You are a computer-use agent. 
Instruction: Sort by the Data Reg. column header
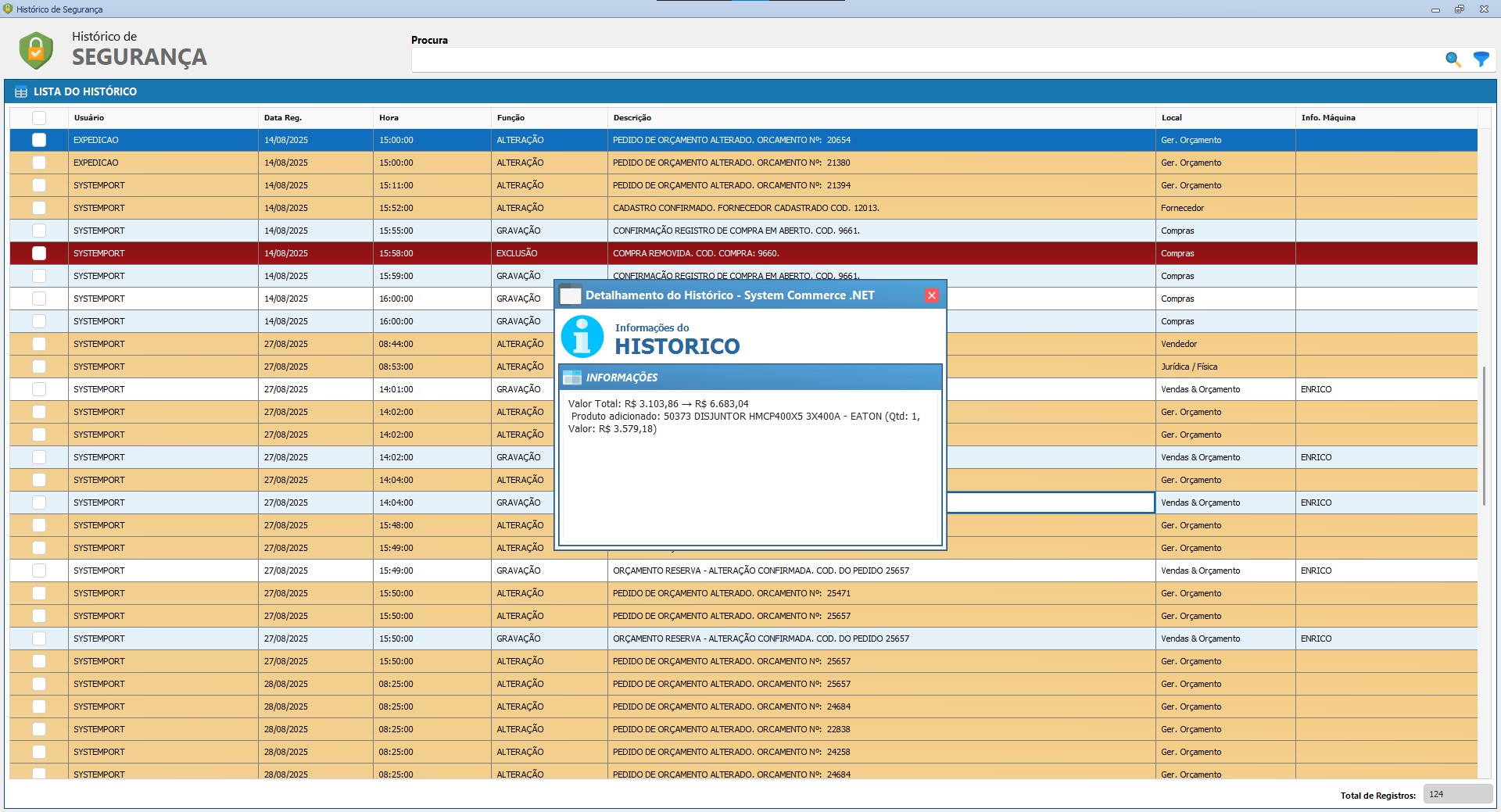(x=282, y=118)
